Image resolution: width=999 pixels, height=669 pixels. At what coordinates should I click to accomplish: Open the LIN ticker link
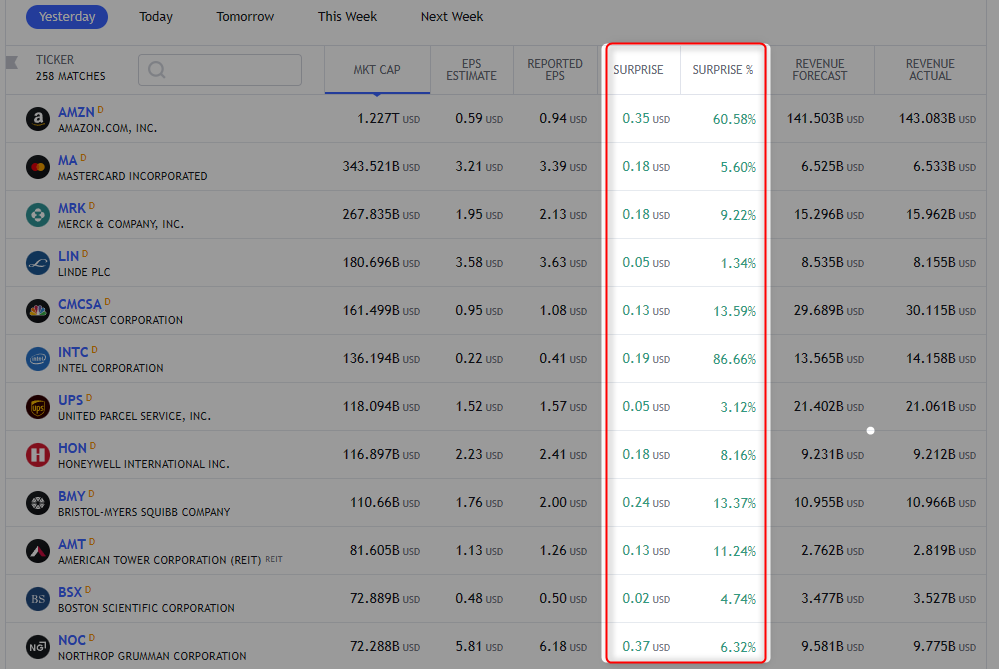68,256
